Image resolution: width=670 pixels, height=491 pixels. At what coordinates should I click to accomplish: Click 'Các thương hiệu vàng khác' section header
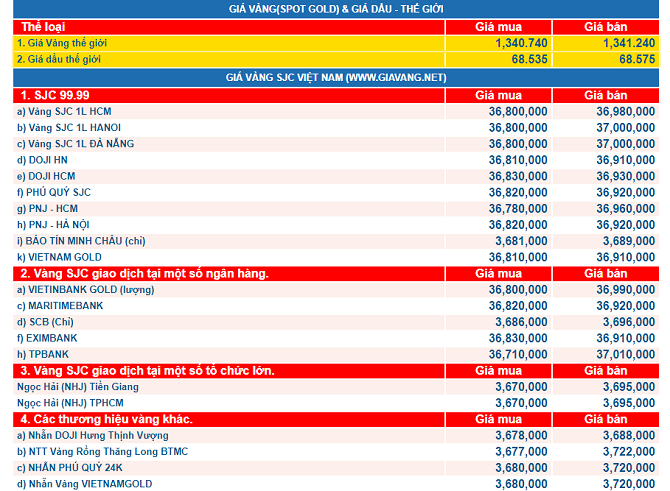coord(107,419)
